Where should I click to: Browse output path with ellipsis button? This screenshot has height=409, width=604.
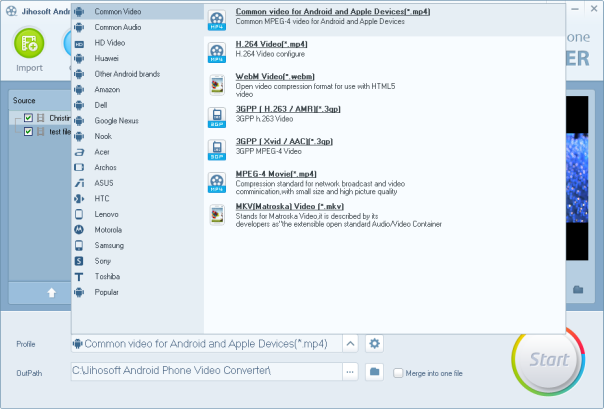350,372
